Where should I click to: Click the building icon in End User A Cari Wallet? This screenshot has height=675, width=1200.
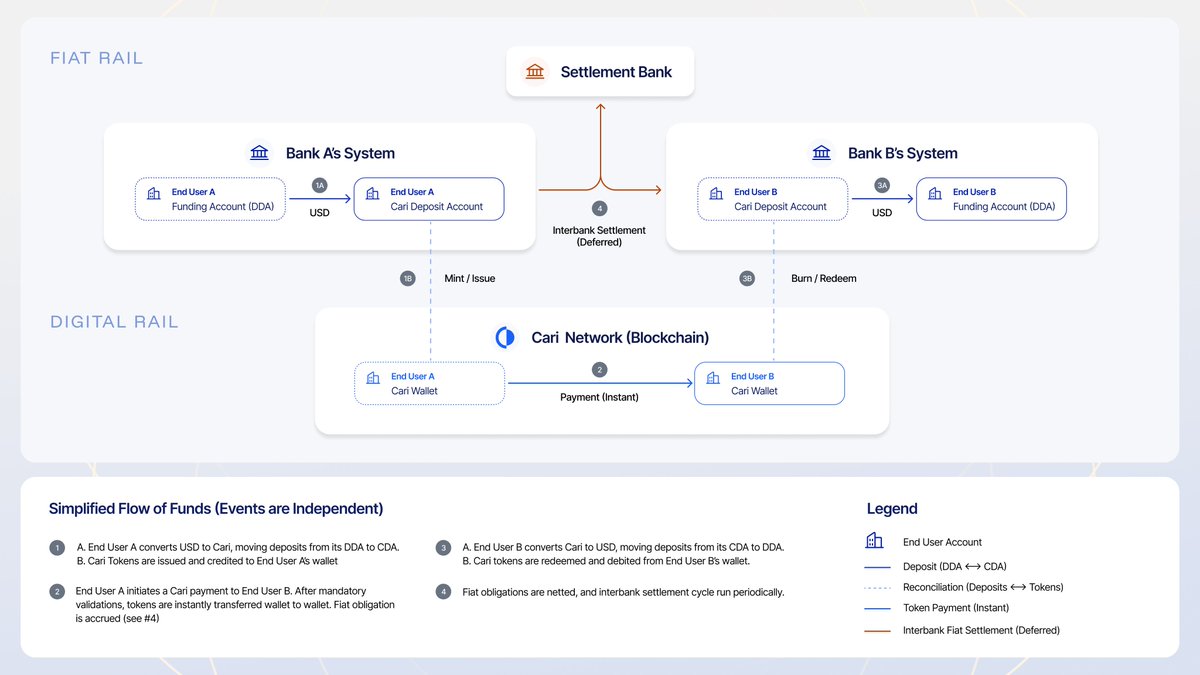click(373, 379)
